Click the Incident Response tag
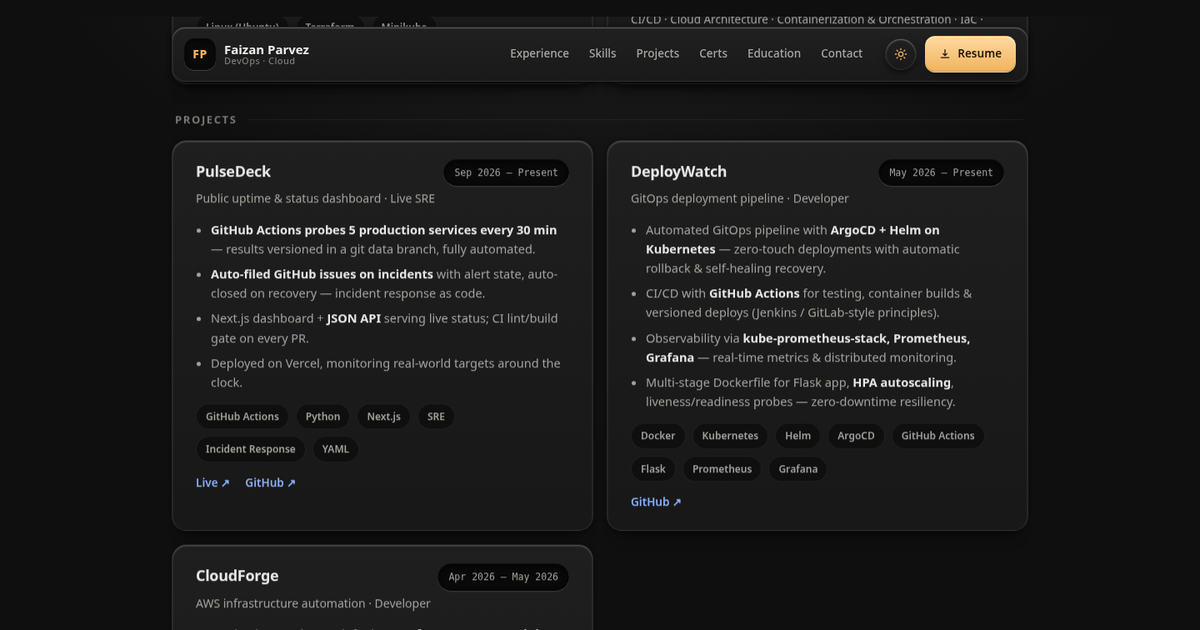This screenshot has height=630, width=1200. point(250,450)
